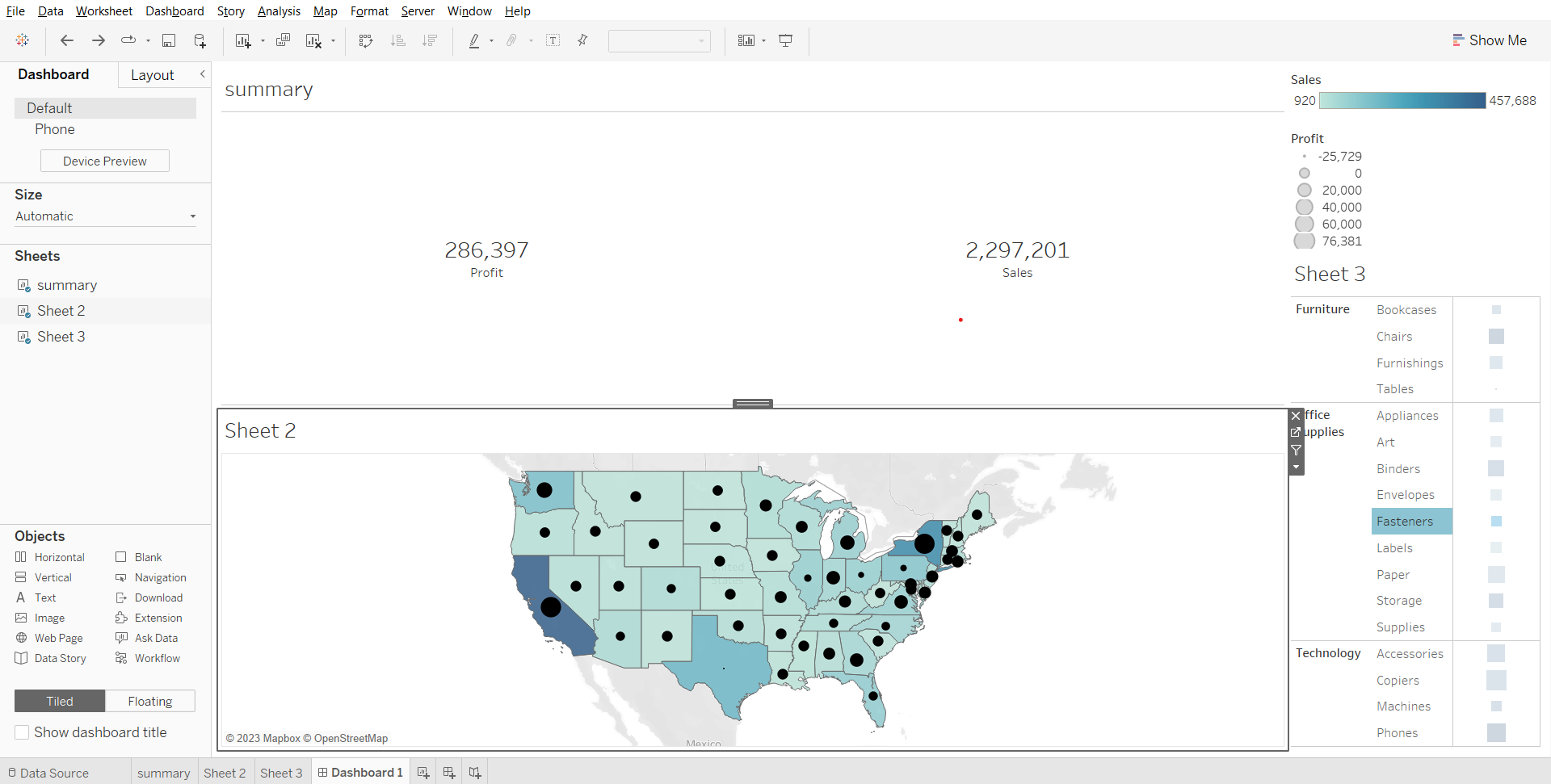
Task: Open Presentation Mode from the toolbar
Action: (785, 40)
